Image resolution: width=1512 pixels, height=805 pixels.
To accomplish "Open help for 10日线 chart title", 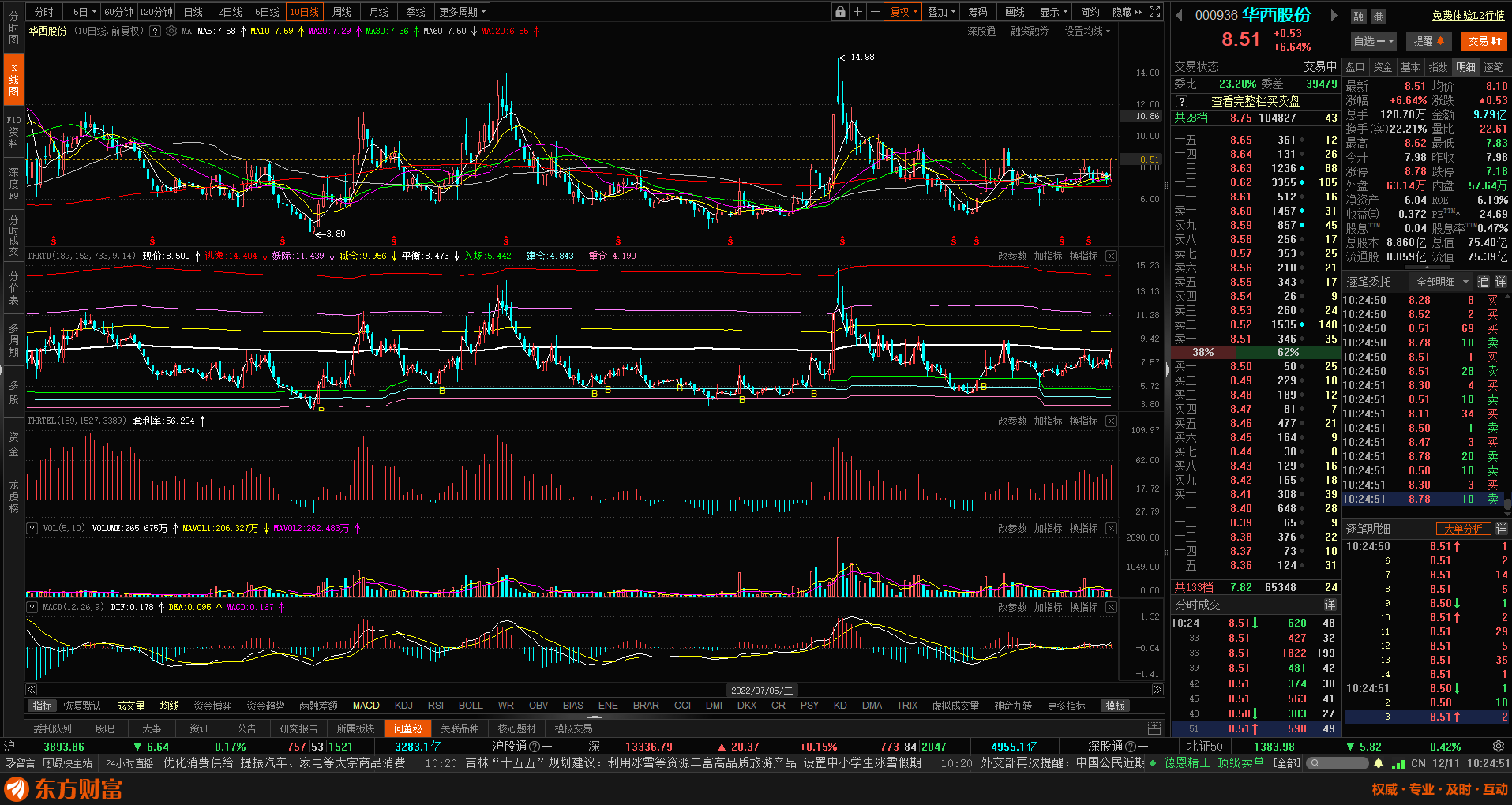I will (156, 32).
